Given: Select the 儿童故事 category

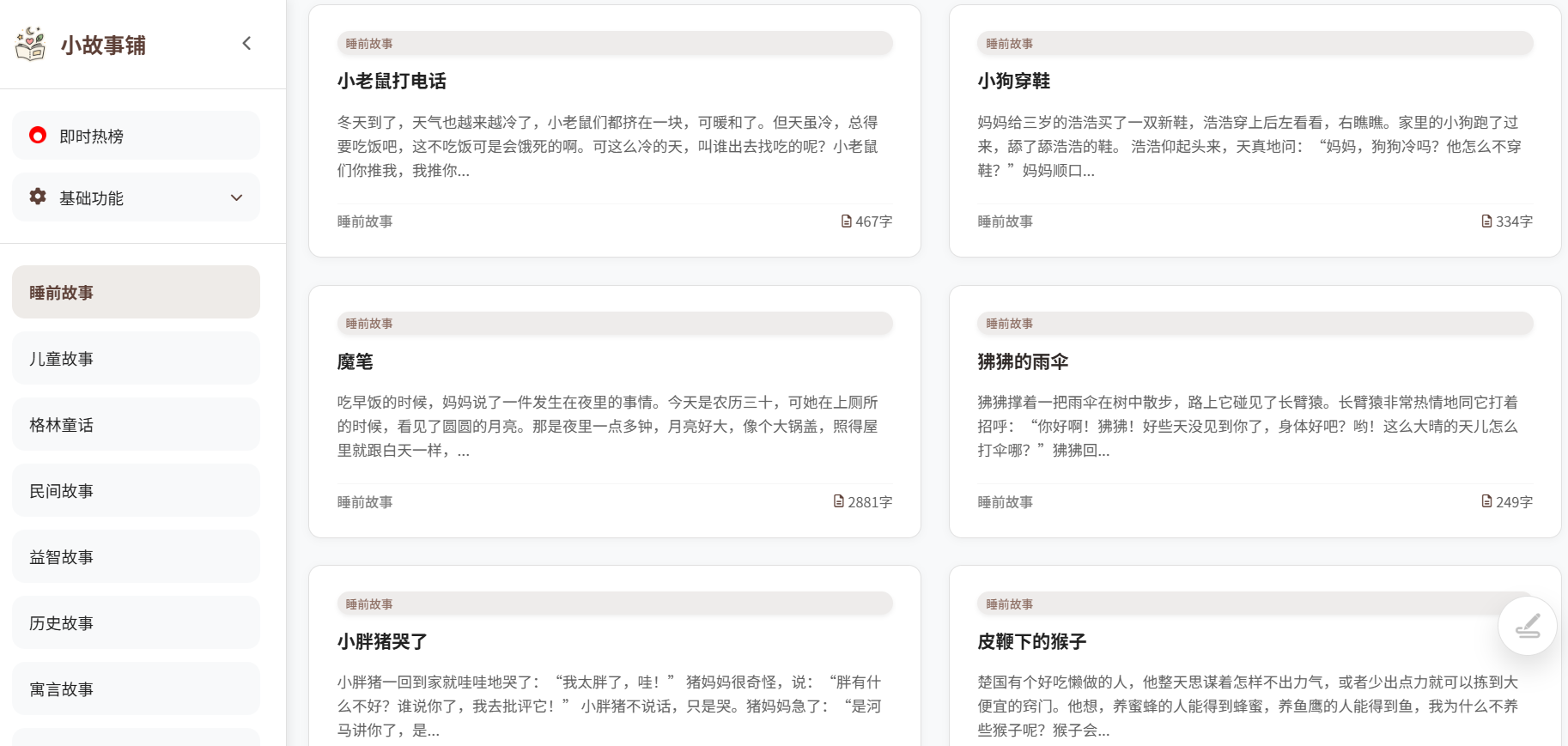Looking at the screenshot, I should (x=136, y=358).
